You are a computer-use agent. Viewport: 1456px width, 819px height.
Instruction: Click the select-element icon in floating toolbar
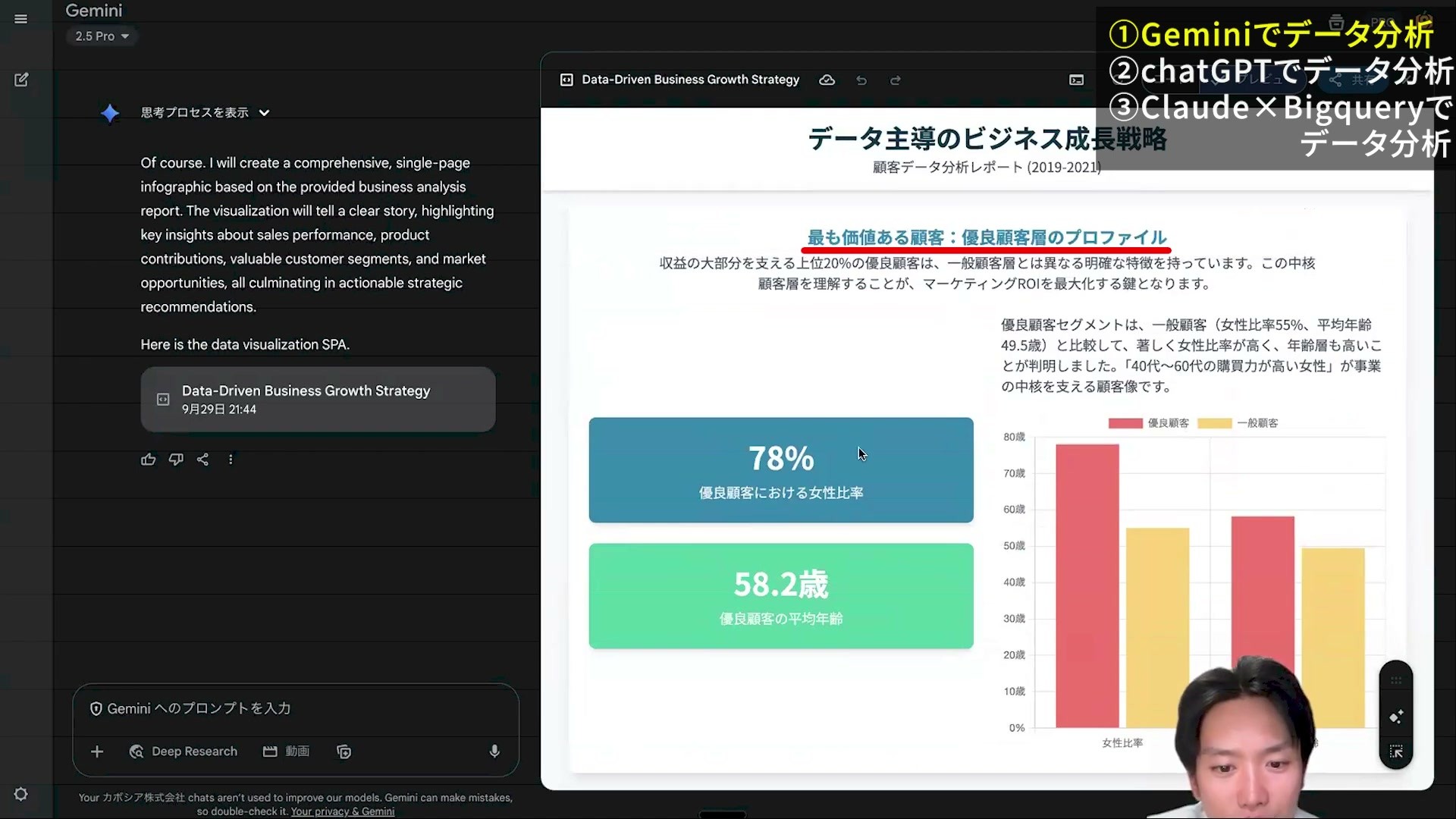point(1396,752)
